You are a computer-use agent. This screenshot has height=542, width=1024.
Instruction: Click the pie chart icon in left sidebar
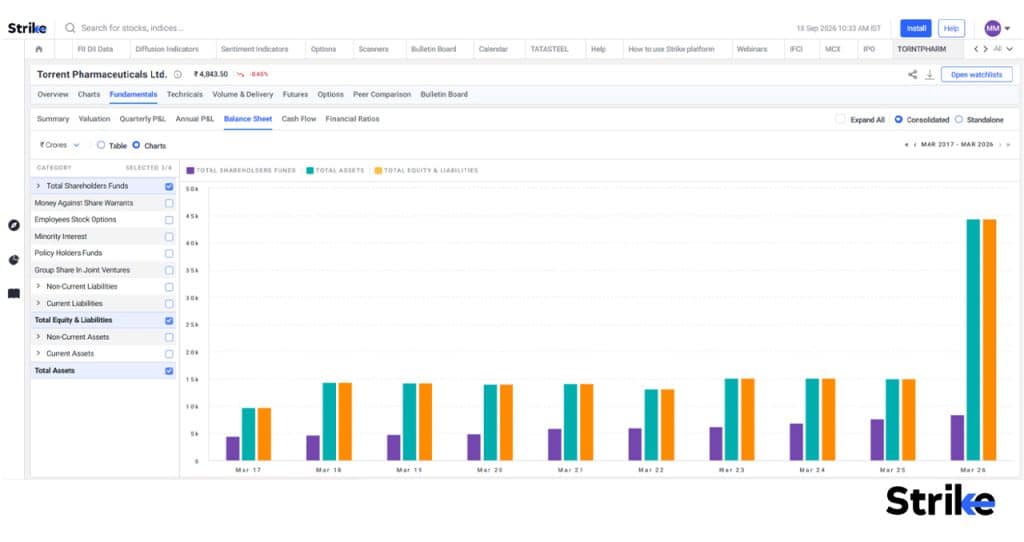click(14, 260)
